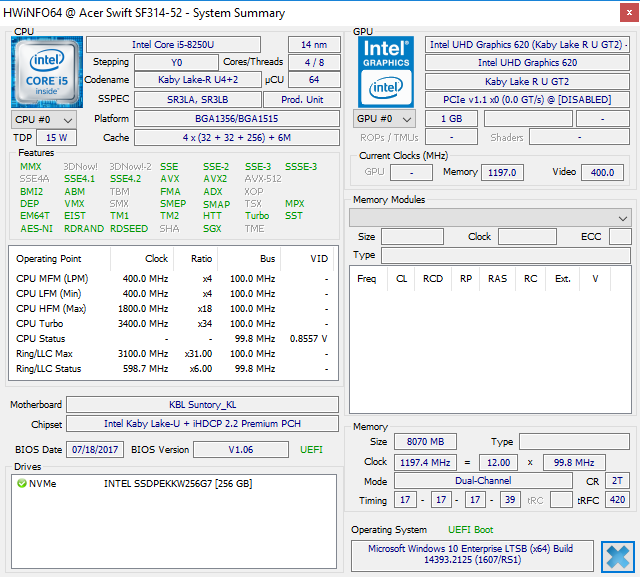The width and height of the screenshot is (640, 577).
Task: Click the Intel Kaby Lake-U chipset field
Action: (x=202, y=424)
